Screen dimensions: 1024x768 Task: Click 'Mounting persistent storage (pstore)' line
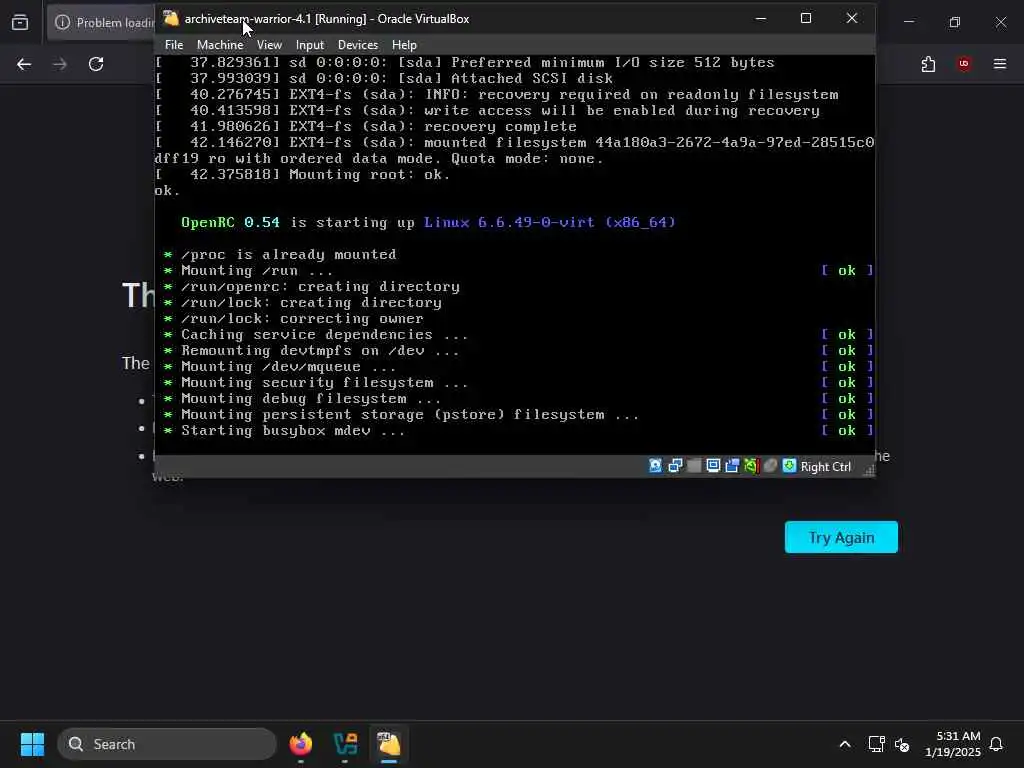[410, 415]
